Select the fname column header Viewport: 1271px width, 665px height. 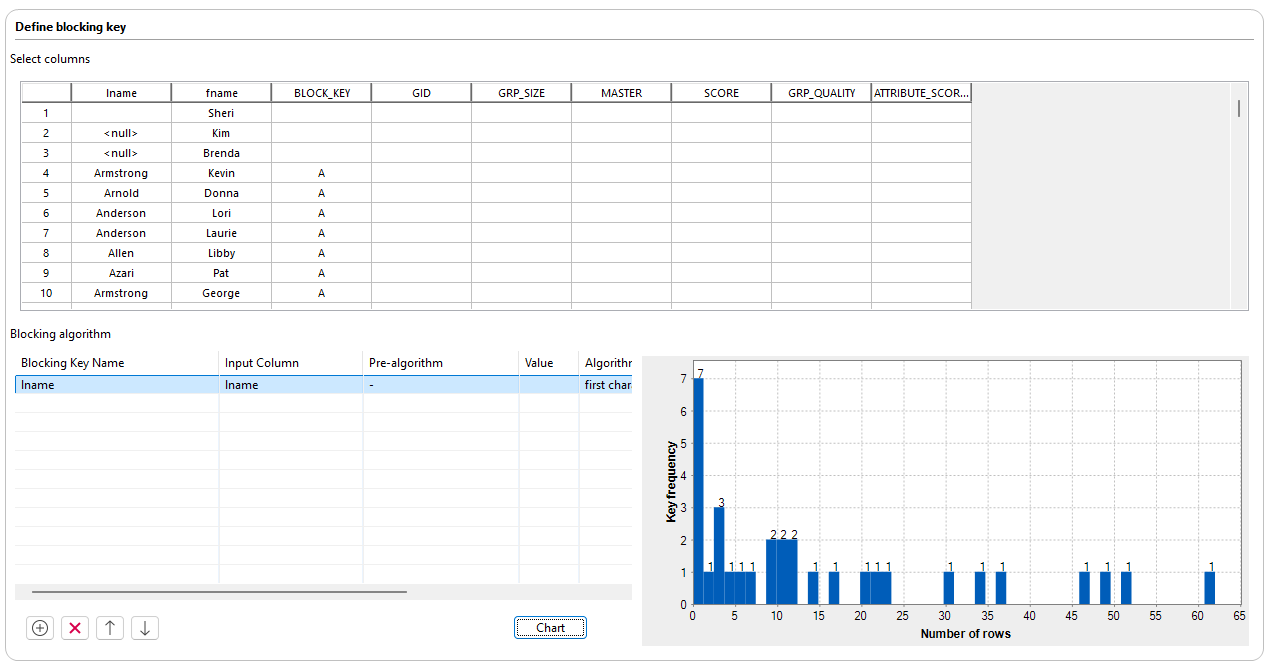click(221, 93)
